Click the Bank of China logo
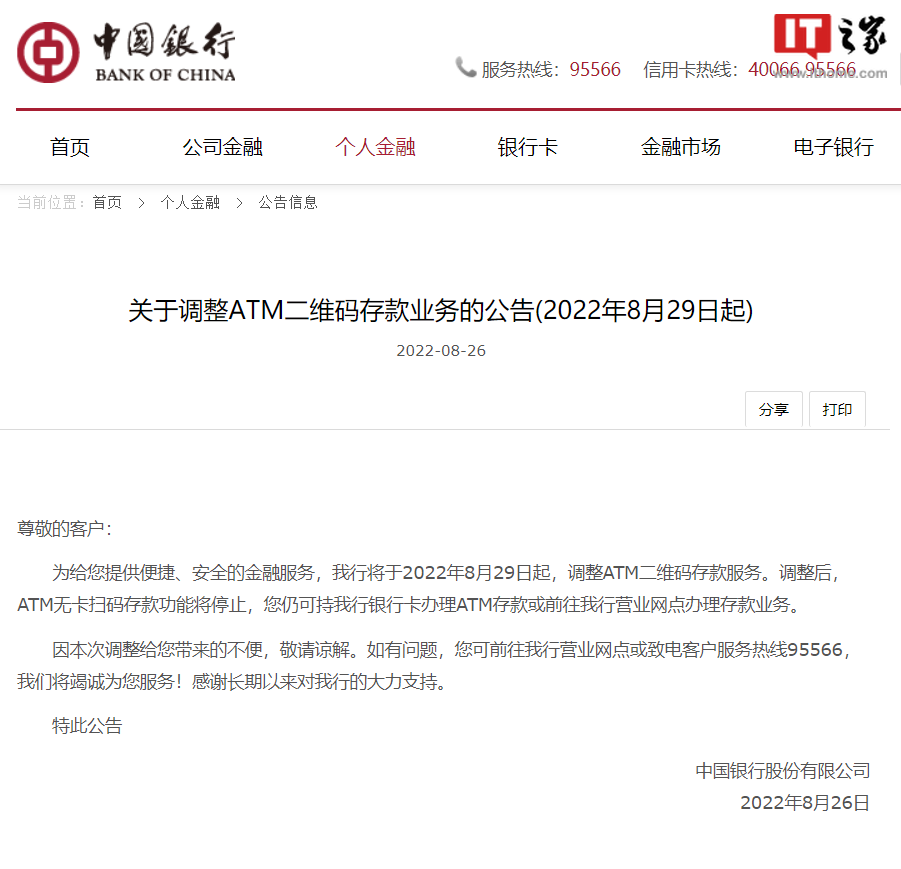 tap(126, 52)
